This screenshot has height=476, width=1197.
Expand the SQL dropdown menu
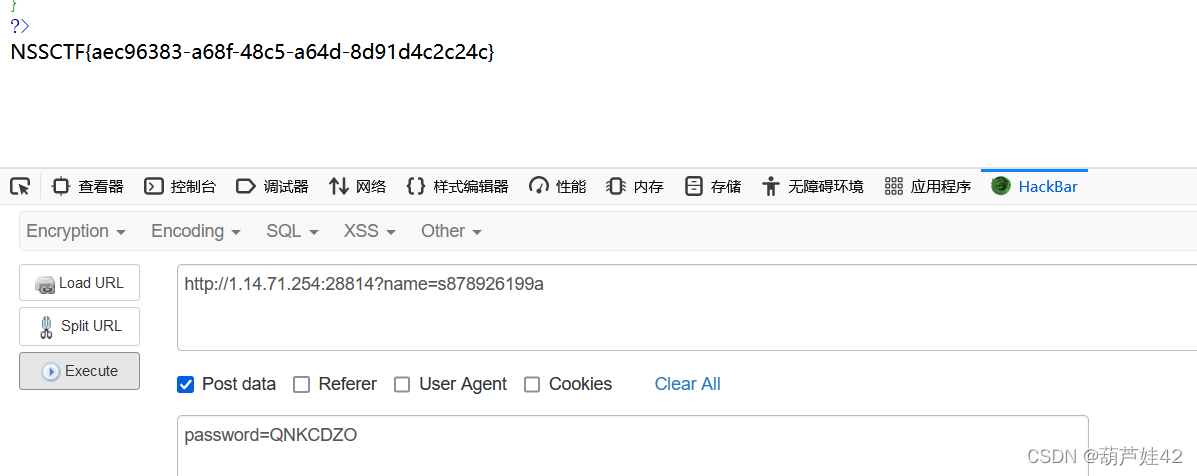292,231
